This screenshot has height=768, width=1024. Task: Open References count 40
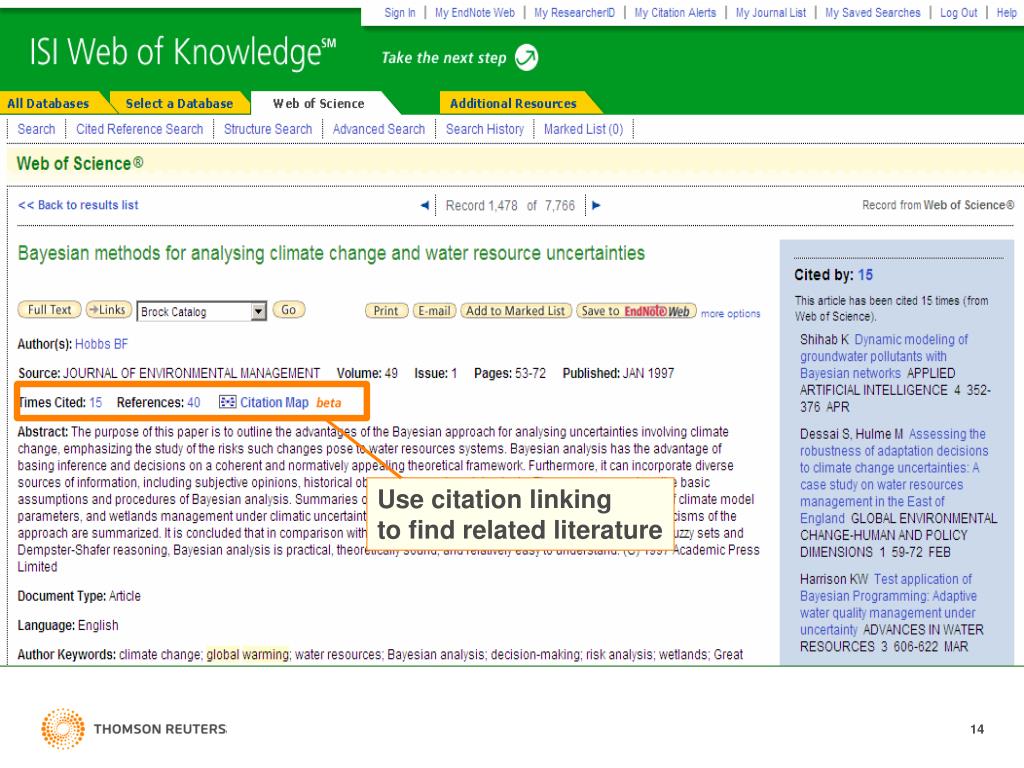tap(194, 402)
